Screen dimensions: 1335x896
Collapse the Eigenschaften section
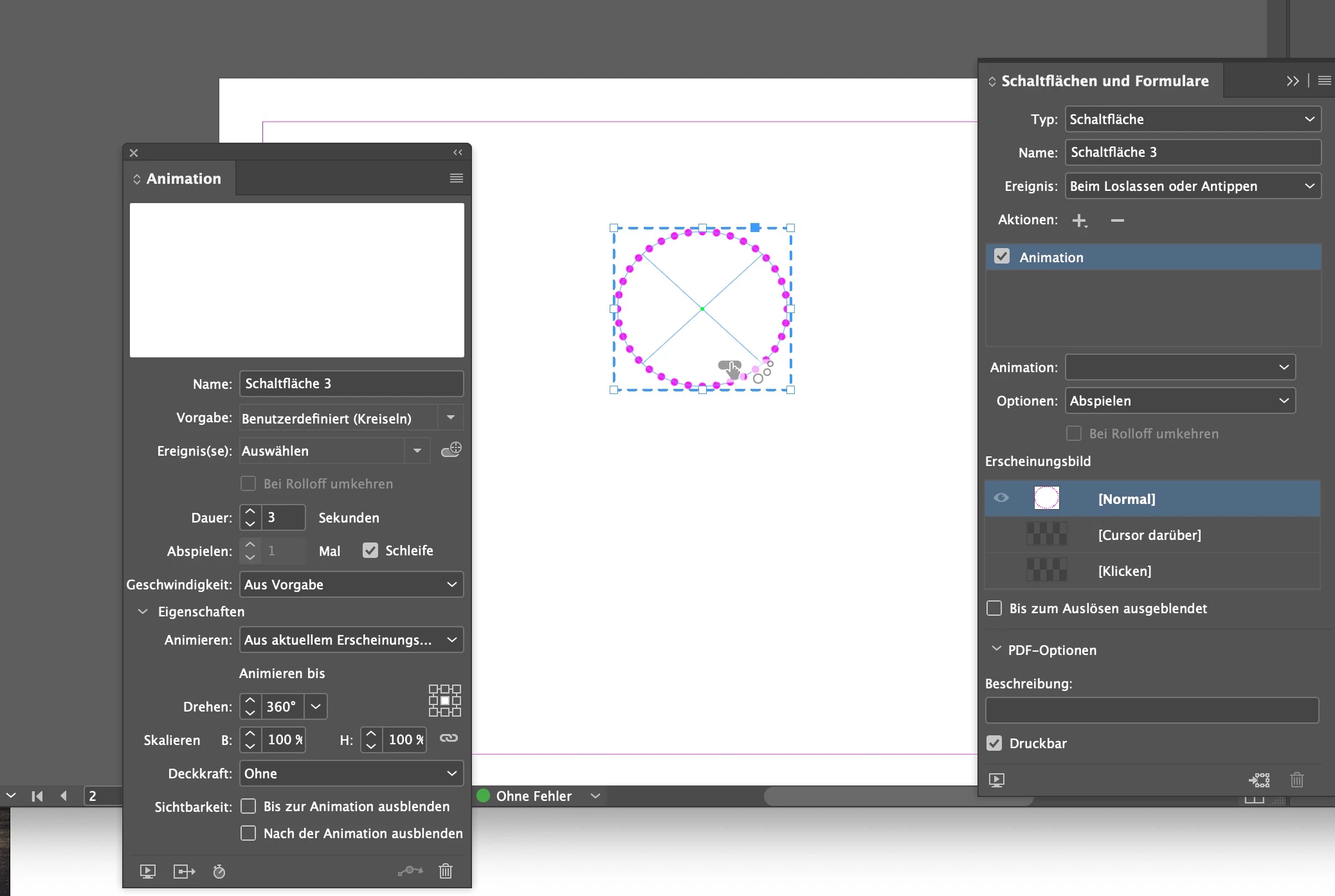[143, 611]
